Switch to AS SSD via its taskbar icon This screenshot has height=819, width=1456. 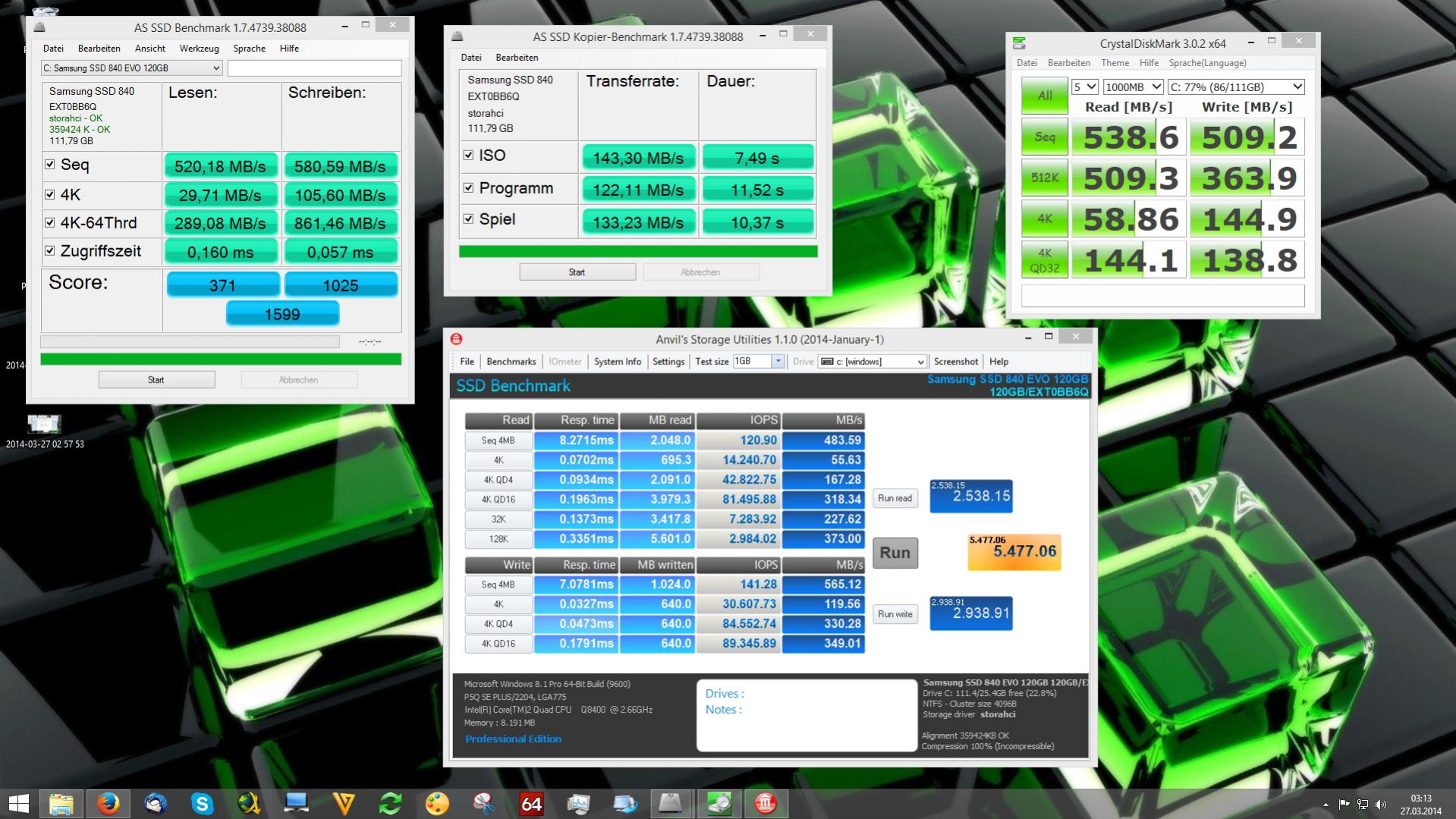click(671, 804)
